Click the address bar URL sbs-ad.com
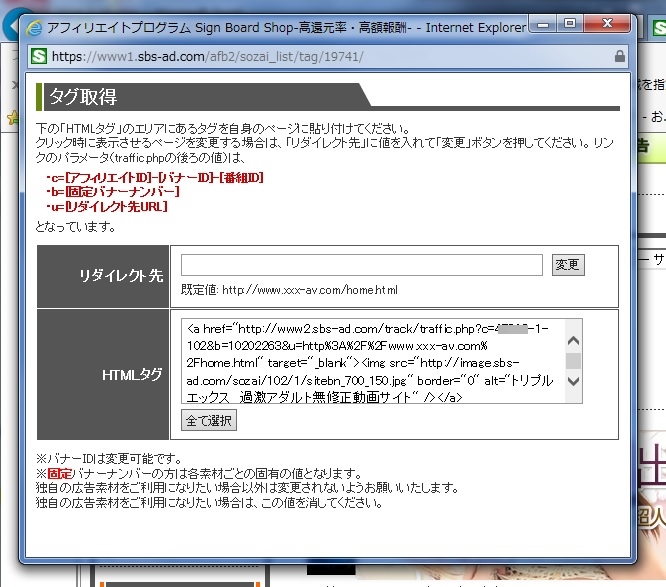The height and width of the screenshot is (587, 666). [x=207, y=56]
